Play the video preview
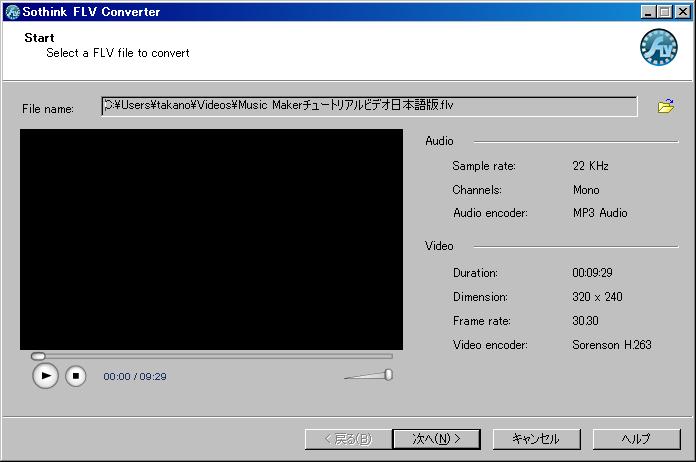This screenshot has width=696, height=462. coord(45,375)
